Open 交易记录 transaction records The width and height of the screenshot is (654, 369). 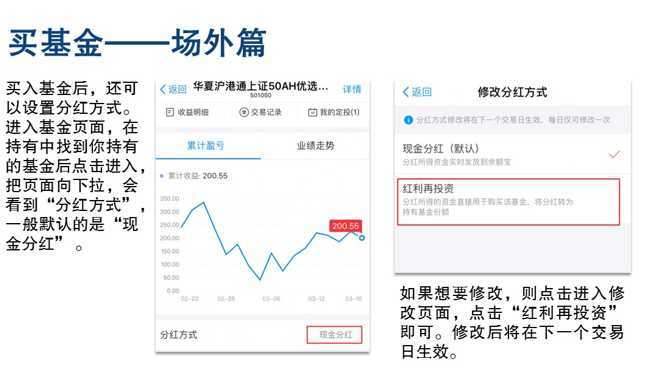[x=260, y=112]
